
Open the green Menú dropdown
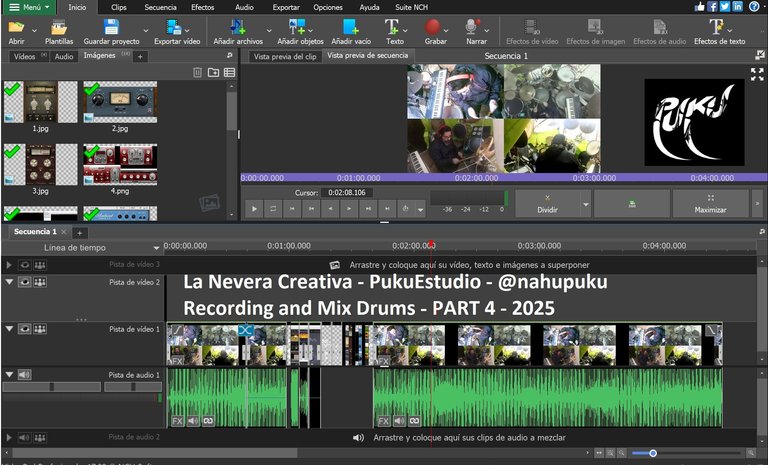(x=29, y=7)
